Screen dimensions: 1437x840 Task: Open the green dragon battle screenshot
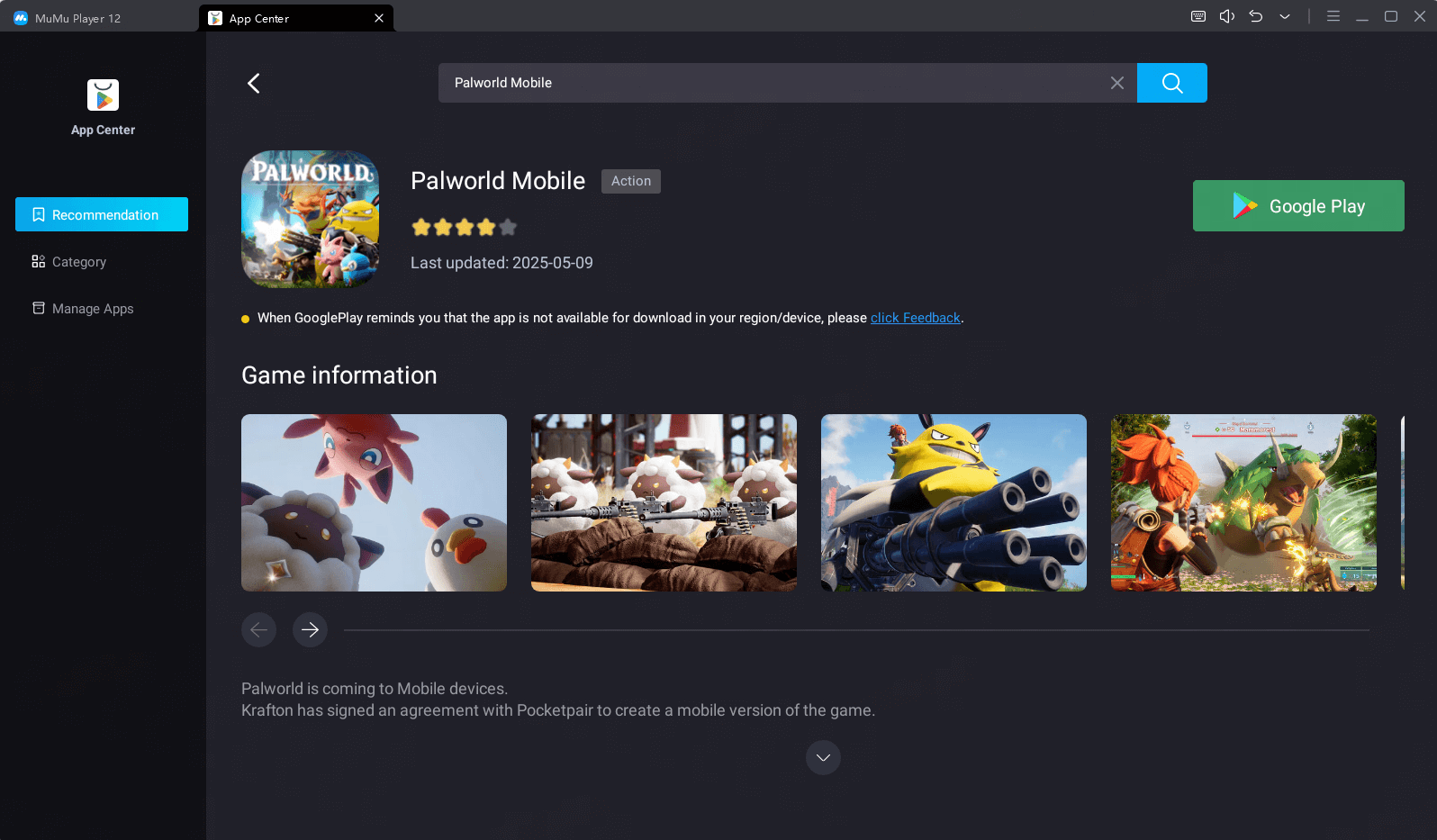tap(1243, 502)
